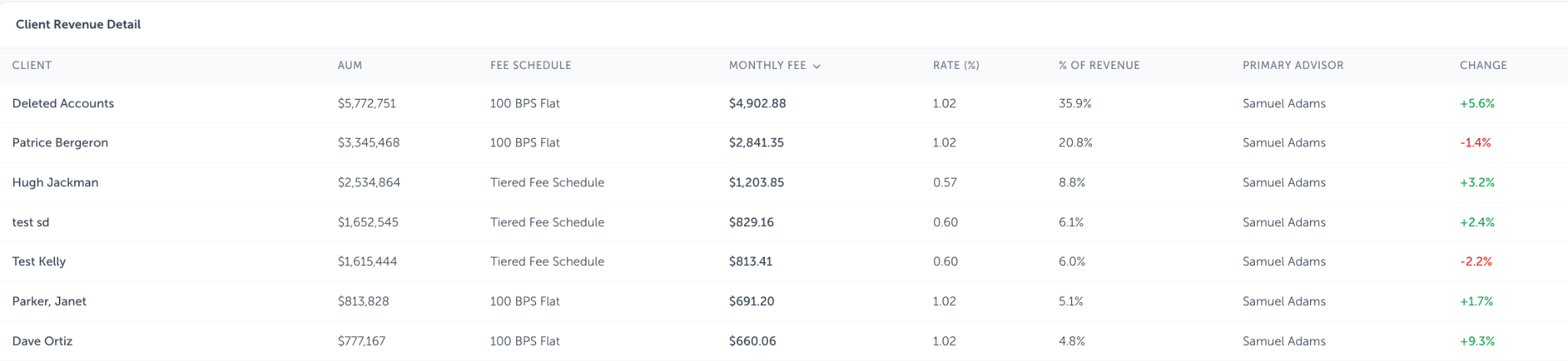Select the Test Kelly client name
This screenshot has height=361, width=1568.
[39, 261]
